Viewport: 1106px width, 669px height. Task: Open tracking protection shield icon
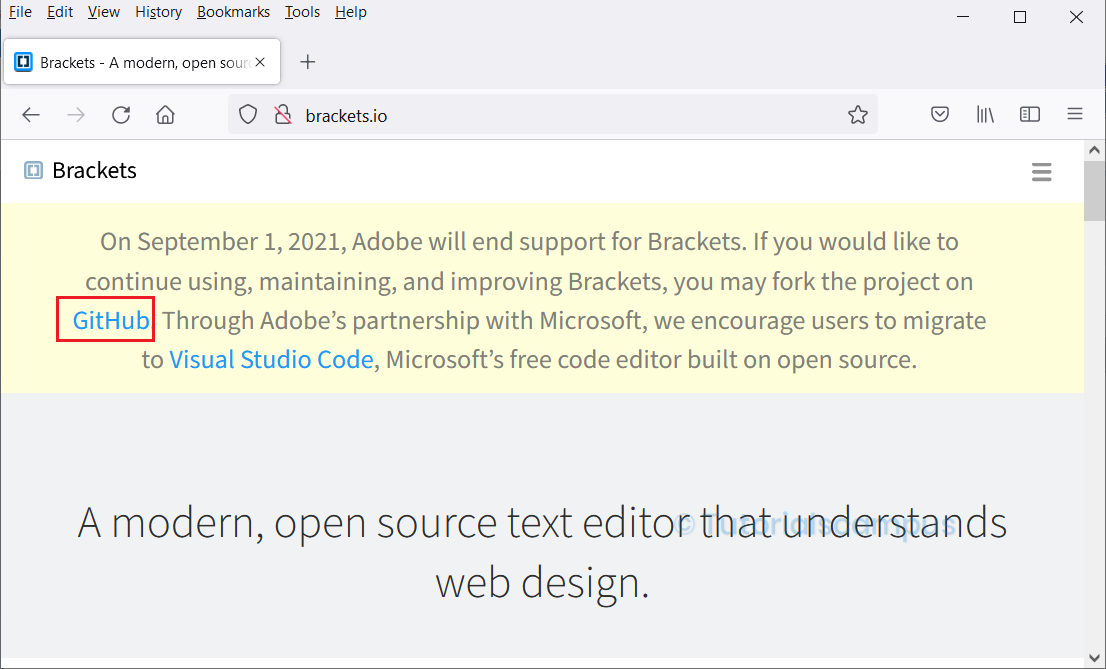[248, 114]
